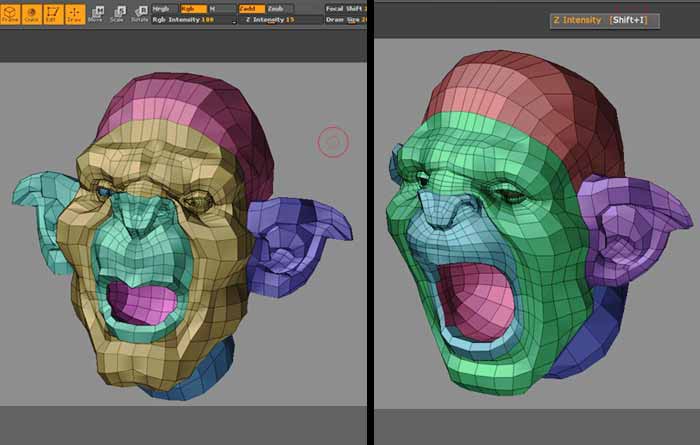
Task: Click the red circular brush cursor
Action: click(x=333, y=143)
